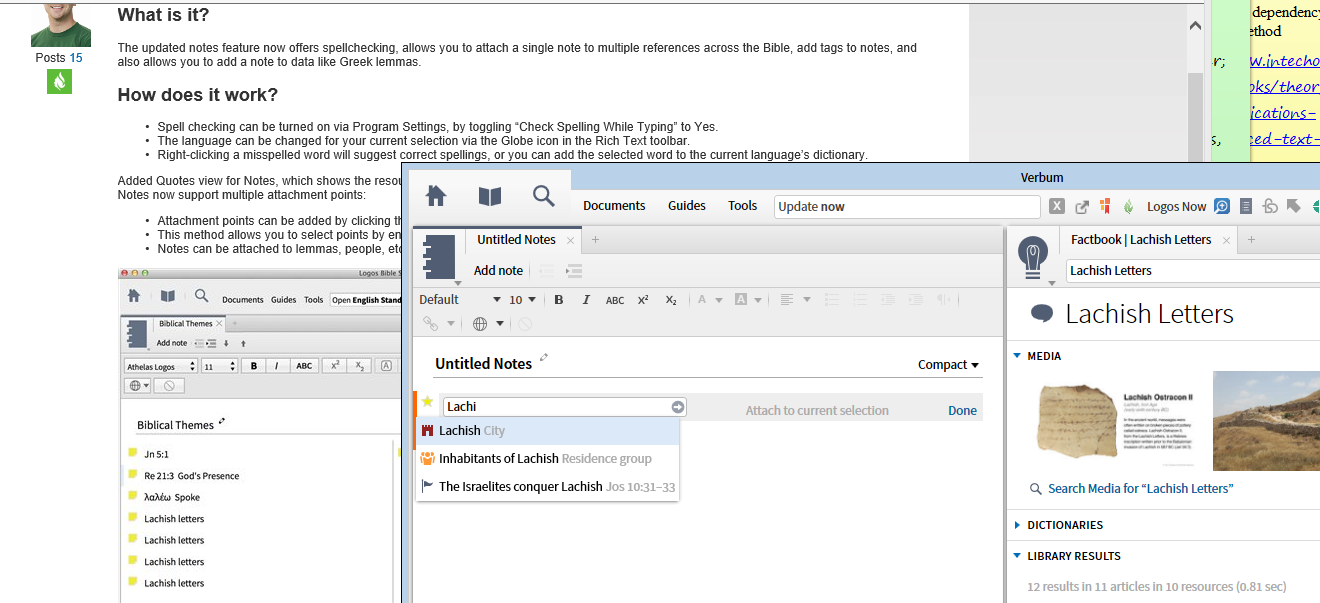Click the external-link icon next to update bar
1320x603 pixels.
pos(1082,207)
